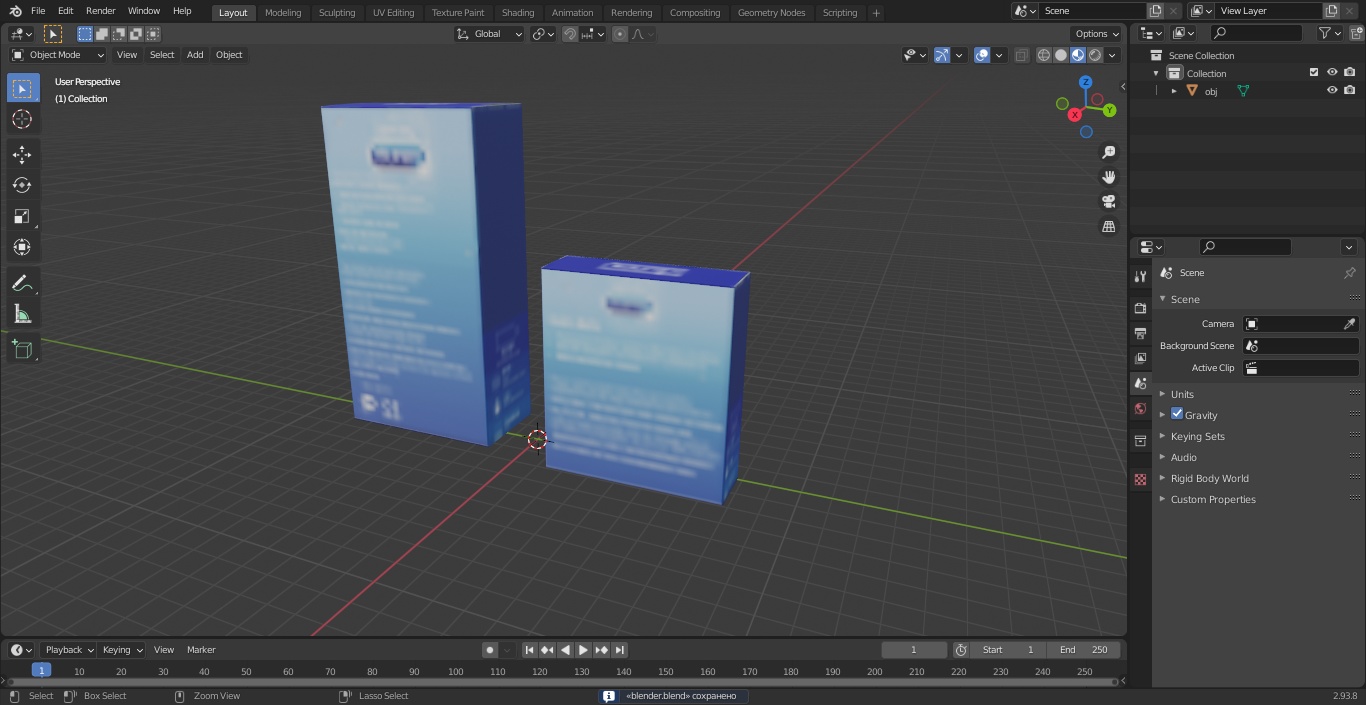This screenshot has width=1366, height=705.
Task: Open the Playback dropdown
Action: [x=68, y=650]
